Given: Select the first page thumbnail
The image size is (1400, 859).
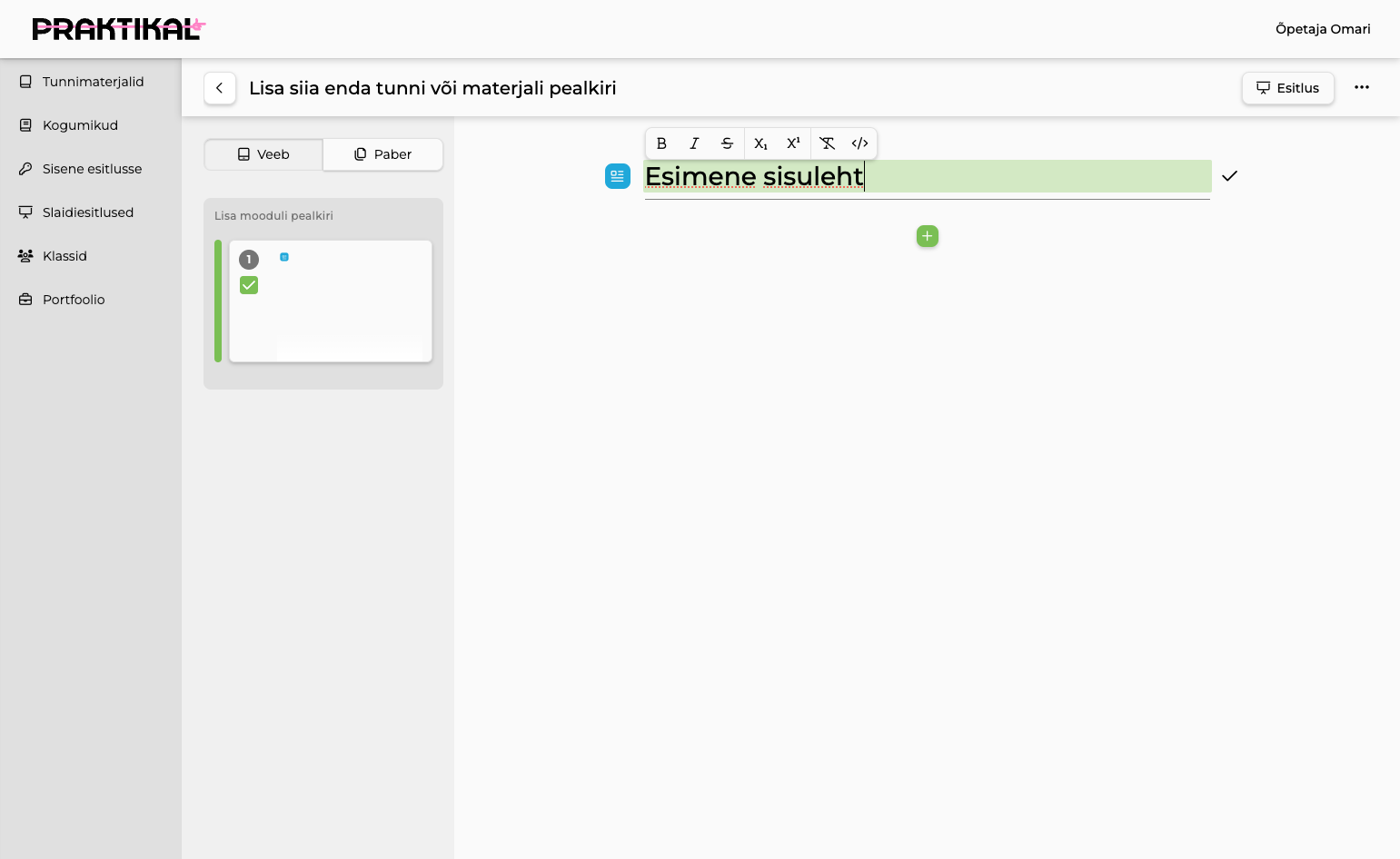Looking at the screenshot, I should coord(331,301).
